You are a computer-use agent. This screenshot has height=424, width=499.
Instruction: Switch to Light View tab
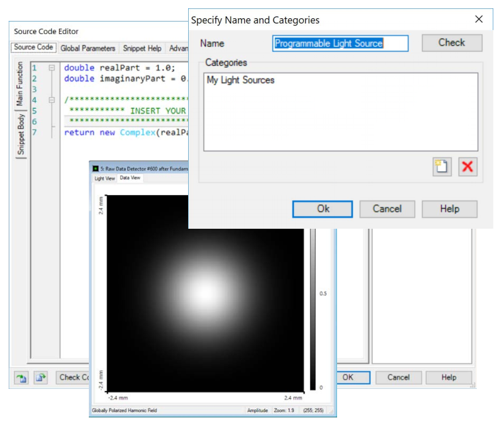104,178
